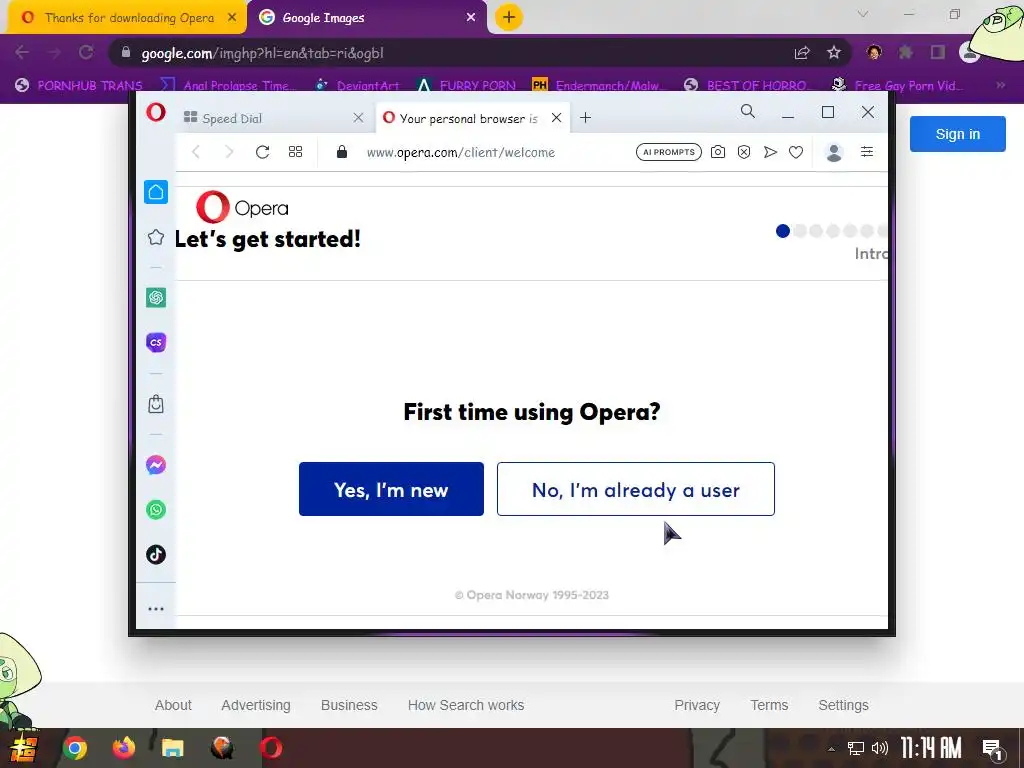1024x768 pixels.
Task: Open ad blocker shield icon in Opera
Action: 744,152
